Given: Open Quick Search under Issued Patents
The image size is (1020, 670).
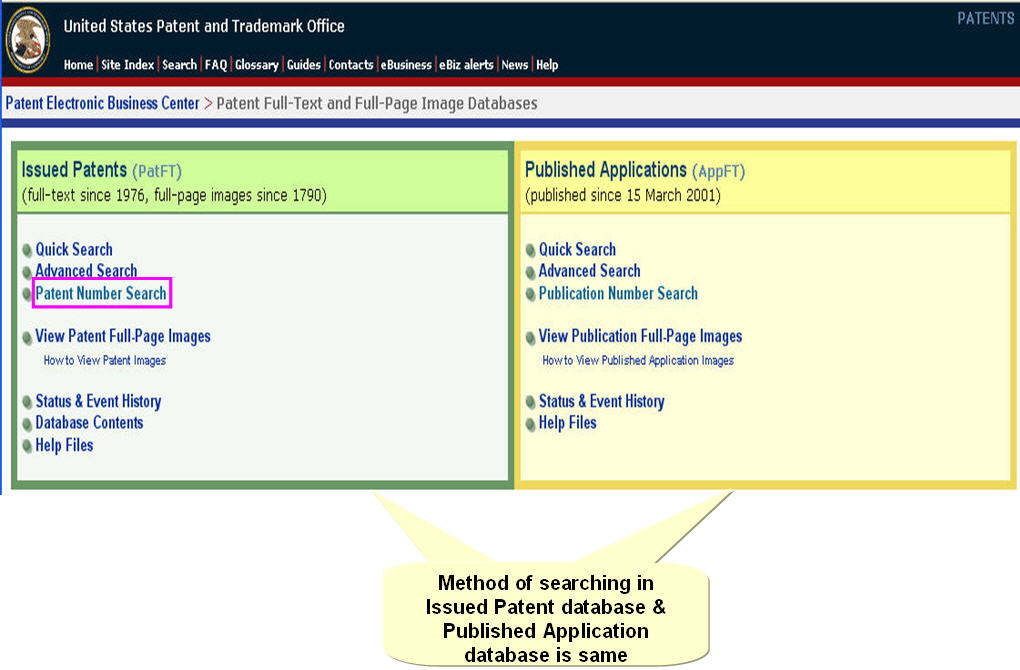Looking at the screenshot, I should click(x=74, y=249).
